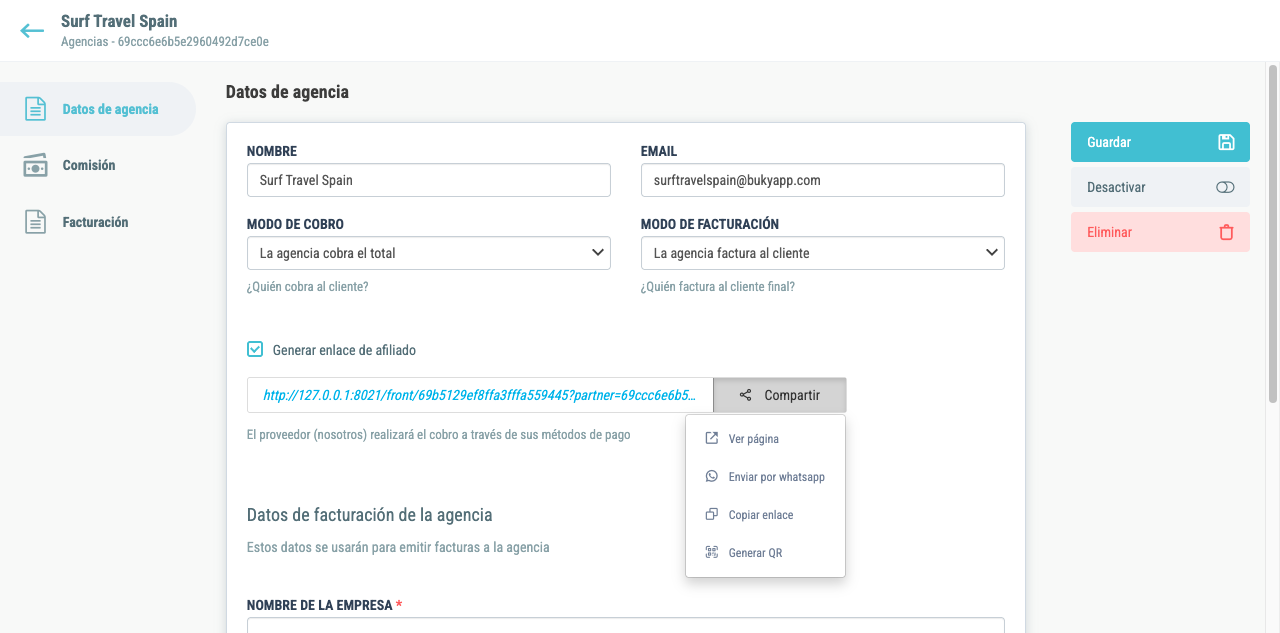The image size is (1280, 633).
Task: Click the Desactivar button
Action: tap(1160, 187)
